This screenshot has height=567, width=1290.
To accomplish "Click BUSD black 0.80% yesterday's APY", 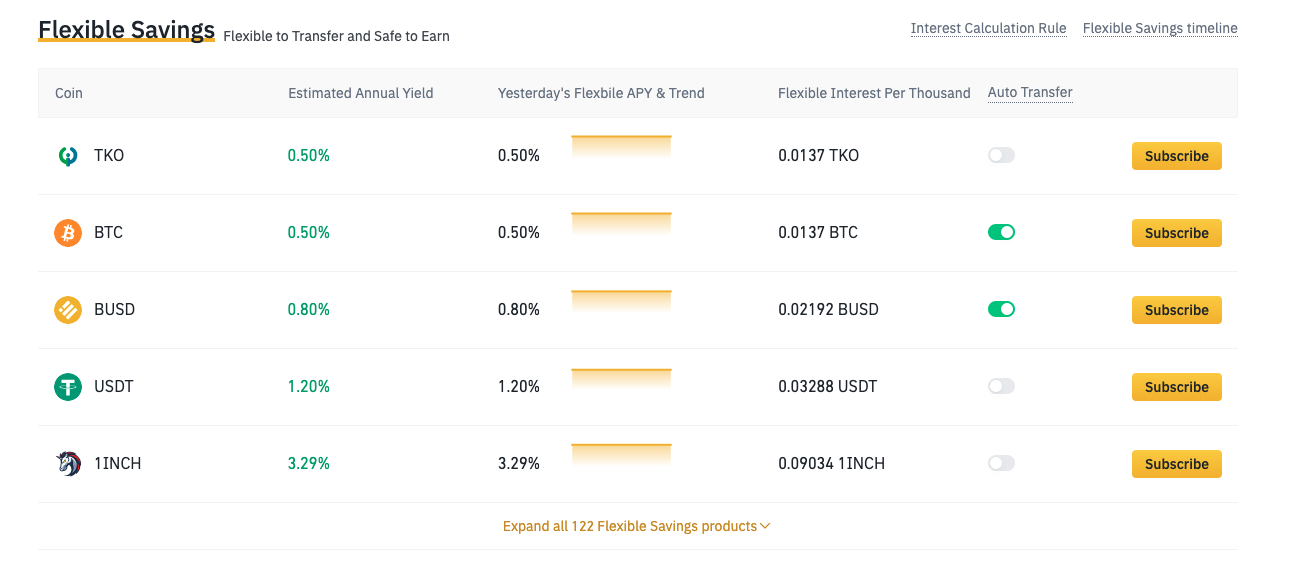I will 519,310.
